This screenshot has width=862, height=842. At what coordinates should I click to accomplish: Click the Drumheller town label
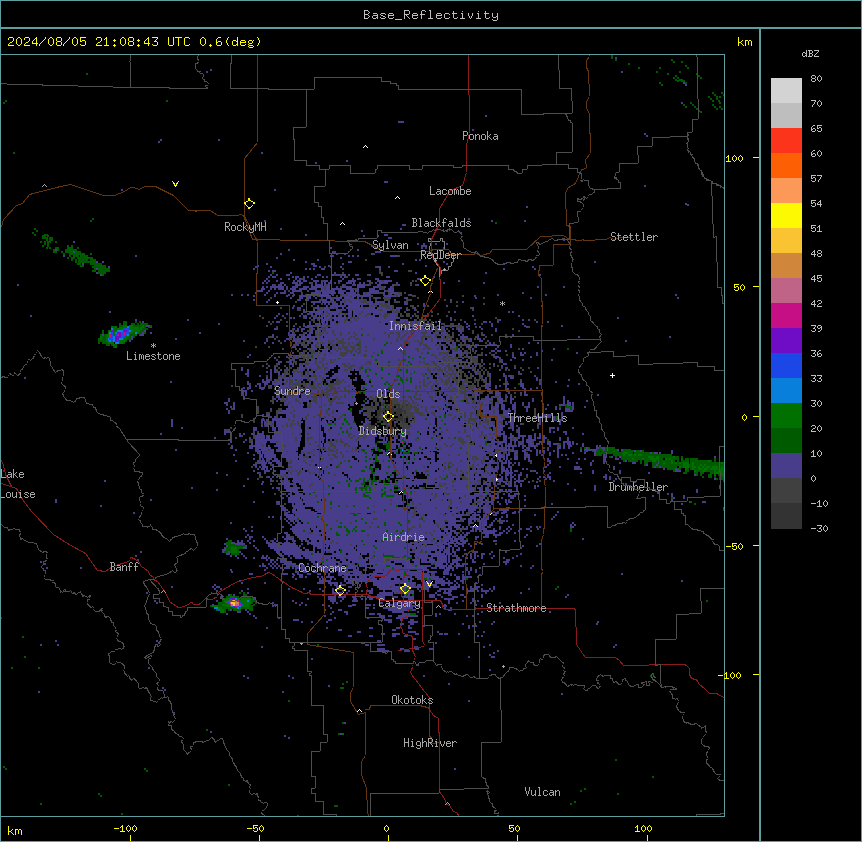[x=638, y=487]
